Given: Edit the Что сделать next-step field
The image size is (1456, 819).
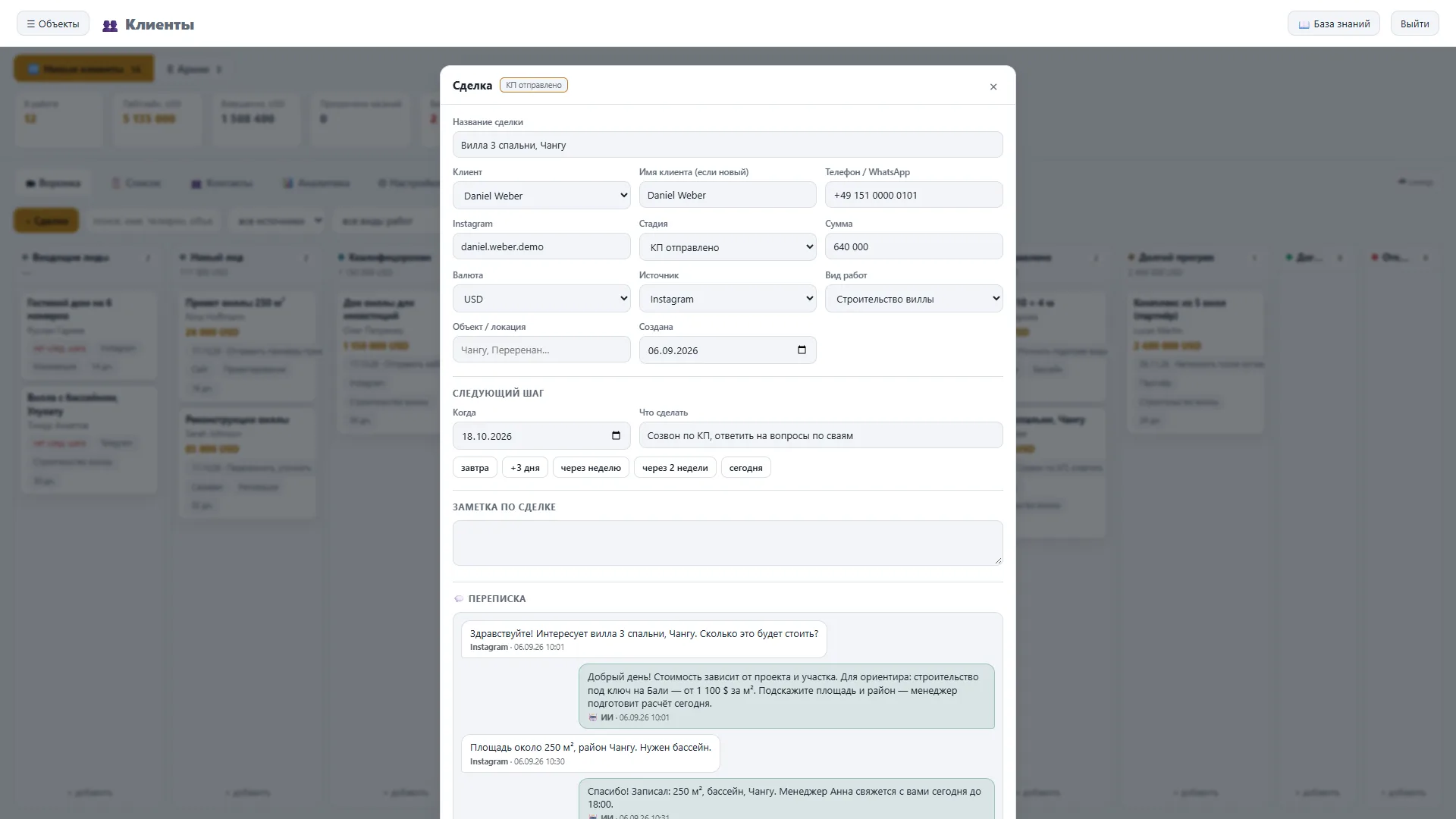Looking at the screenshot, I should [x=821, y=435].
